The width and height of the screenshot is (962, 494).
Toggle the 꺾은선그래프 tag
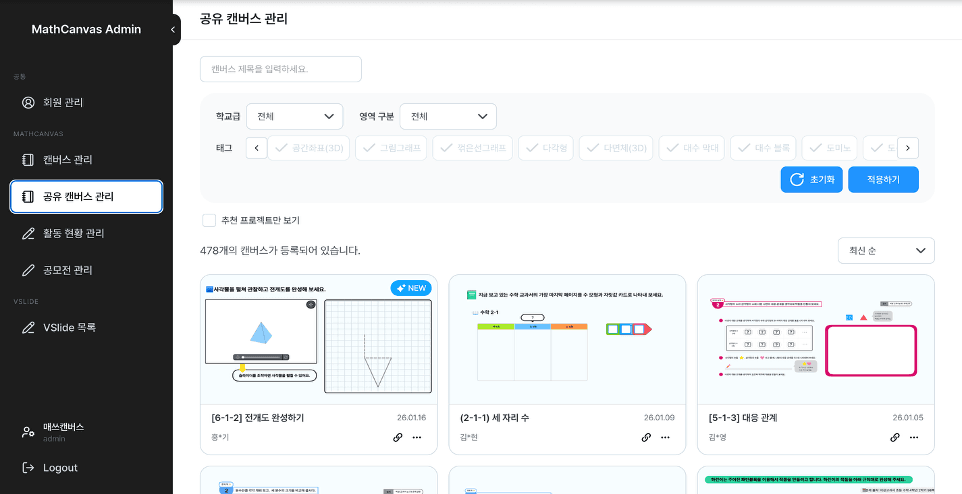pos(472,148)
